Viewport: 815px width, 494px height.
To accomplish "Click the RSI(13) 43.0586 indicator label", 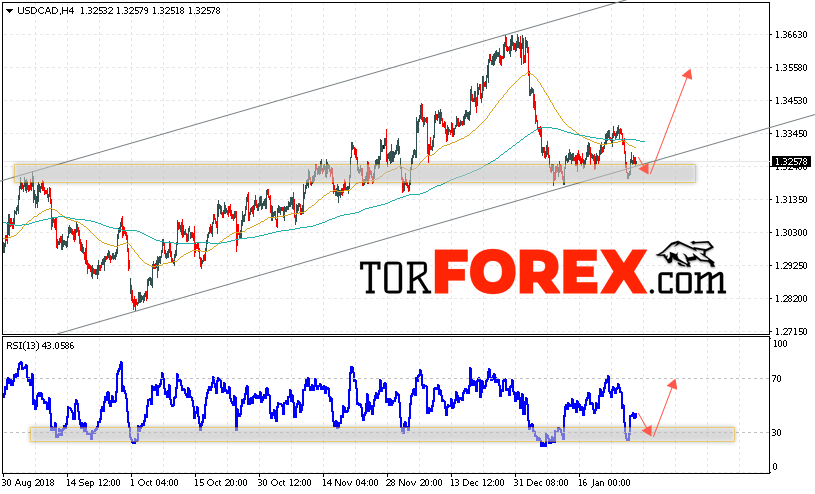I will coord(40,346).
